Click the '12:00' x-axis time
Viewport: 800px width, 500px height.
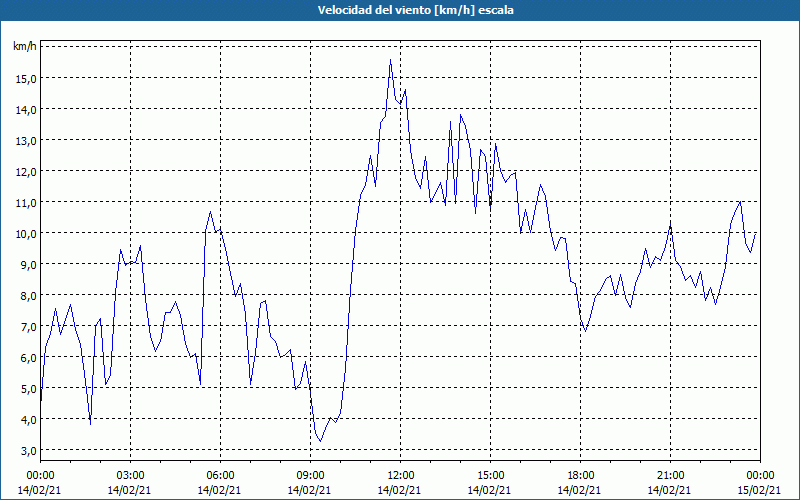click(401, 476)
